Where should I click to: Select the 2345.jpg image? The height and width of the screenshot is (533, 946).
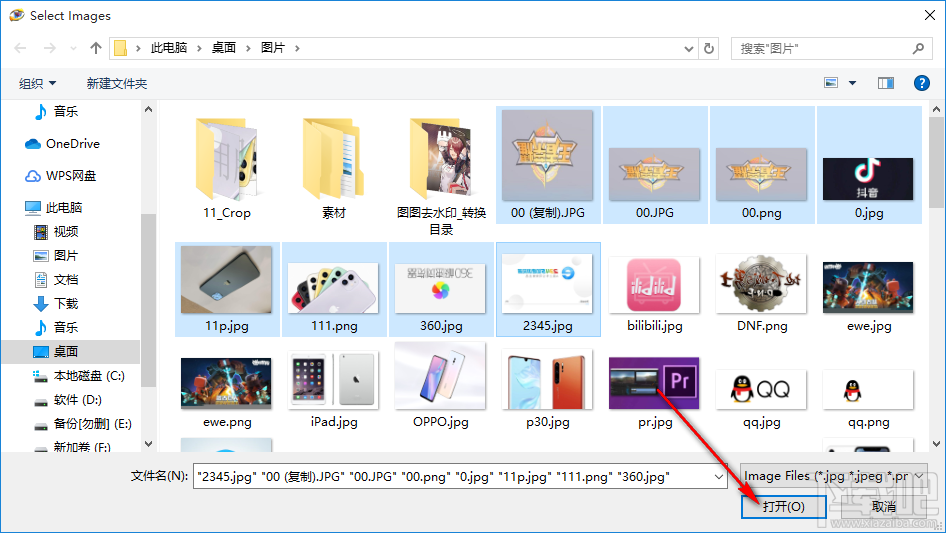click(548, 290)
